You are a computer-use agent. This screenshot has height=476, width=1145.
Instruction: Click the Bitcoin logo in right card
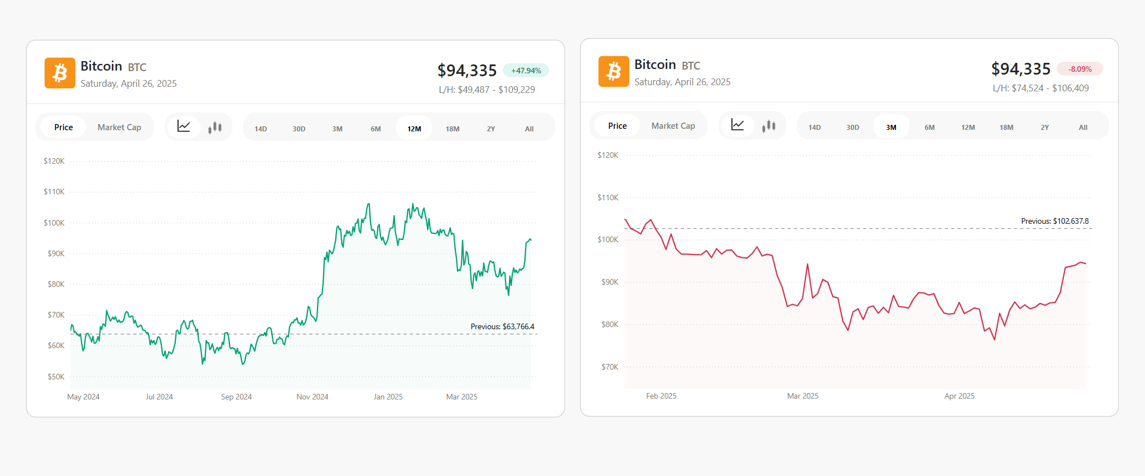pyautogui.click(x=613, y=72)
